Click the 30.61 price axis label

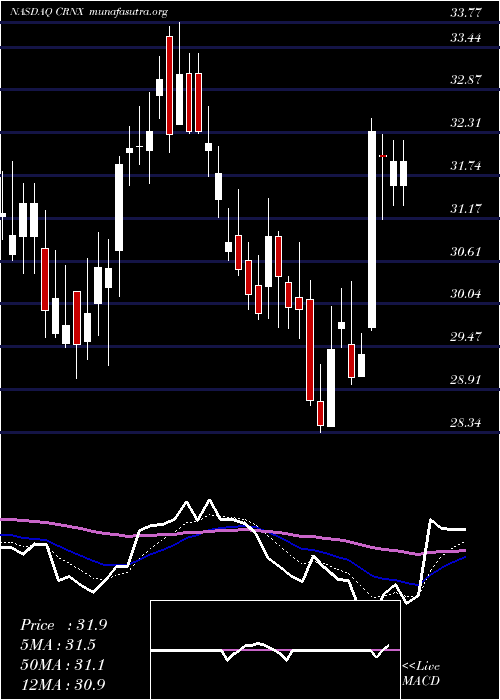[x=466, y=252]
